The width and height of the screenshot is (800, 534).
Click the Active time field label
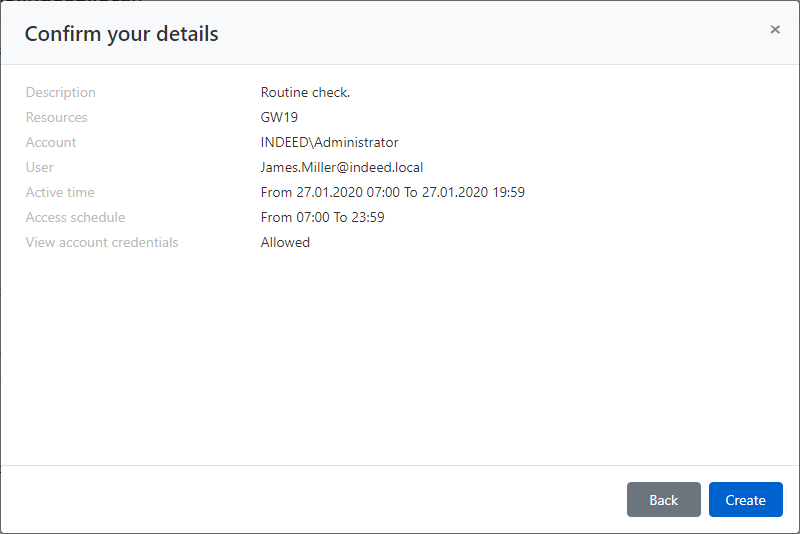tap(60, 192)
